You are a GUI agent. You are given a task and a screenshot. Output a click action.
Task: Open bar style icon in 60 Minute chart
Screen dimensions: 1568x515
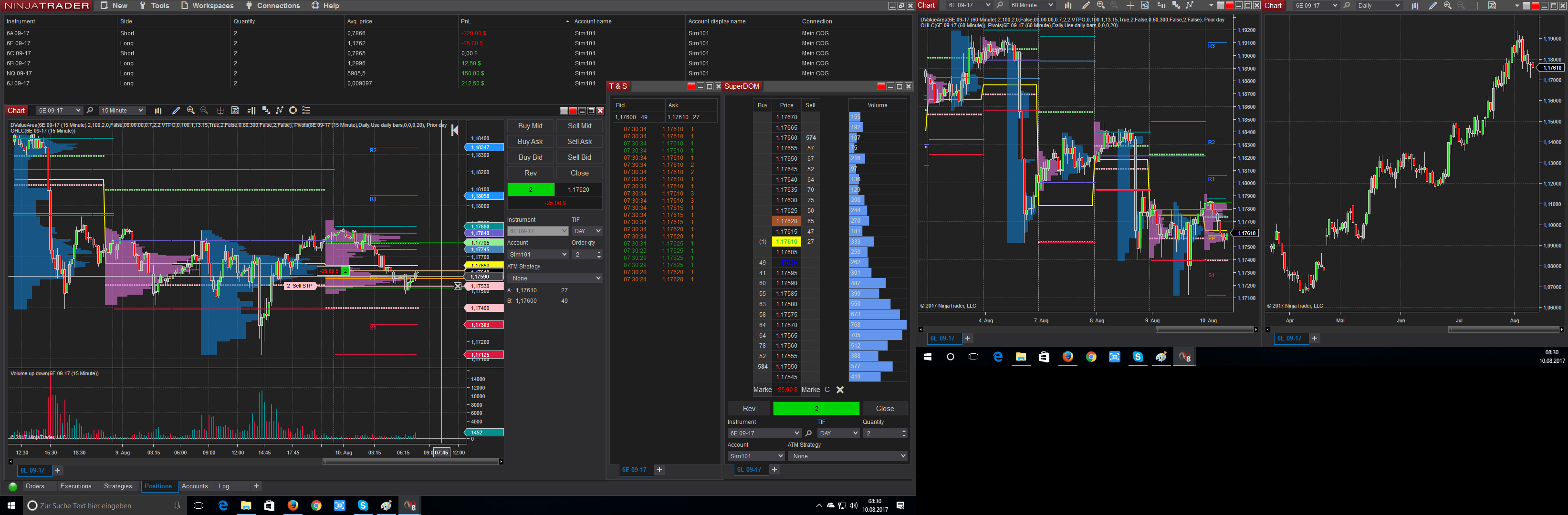coord(1067,5)
